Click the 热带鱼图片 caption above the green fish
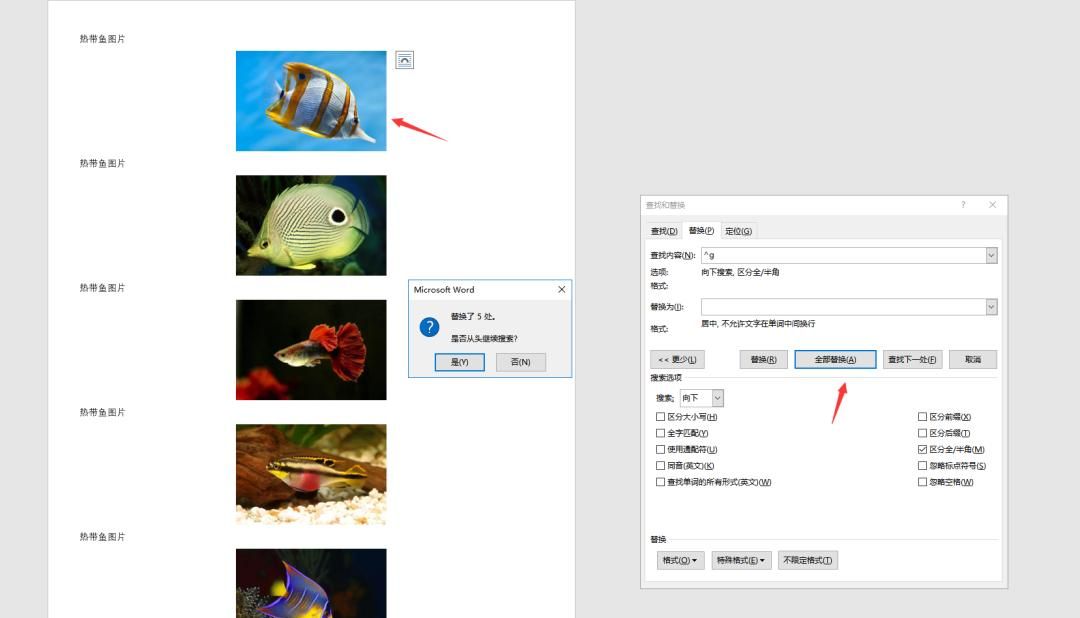This screenshot has height=618, width=1080. pos(102,163)
